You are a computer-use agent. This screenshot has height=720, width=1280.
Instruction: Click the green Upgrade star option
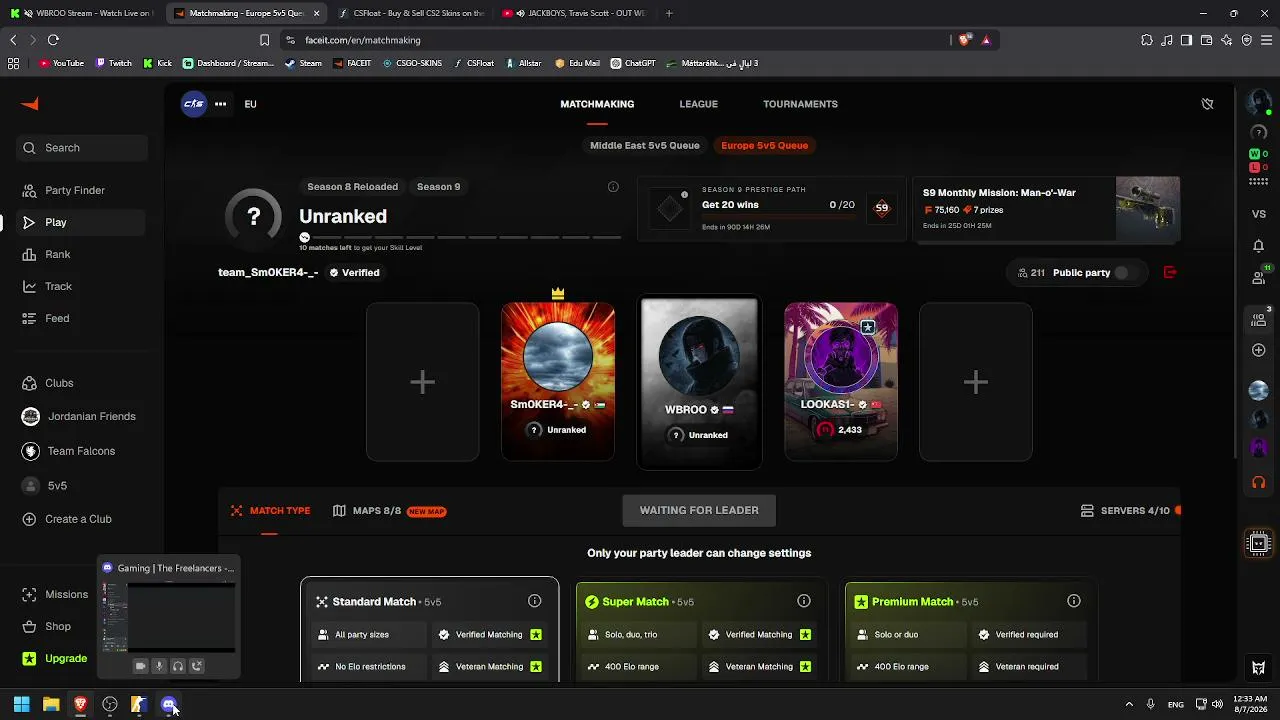(55, 658)
